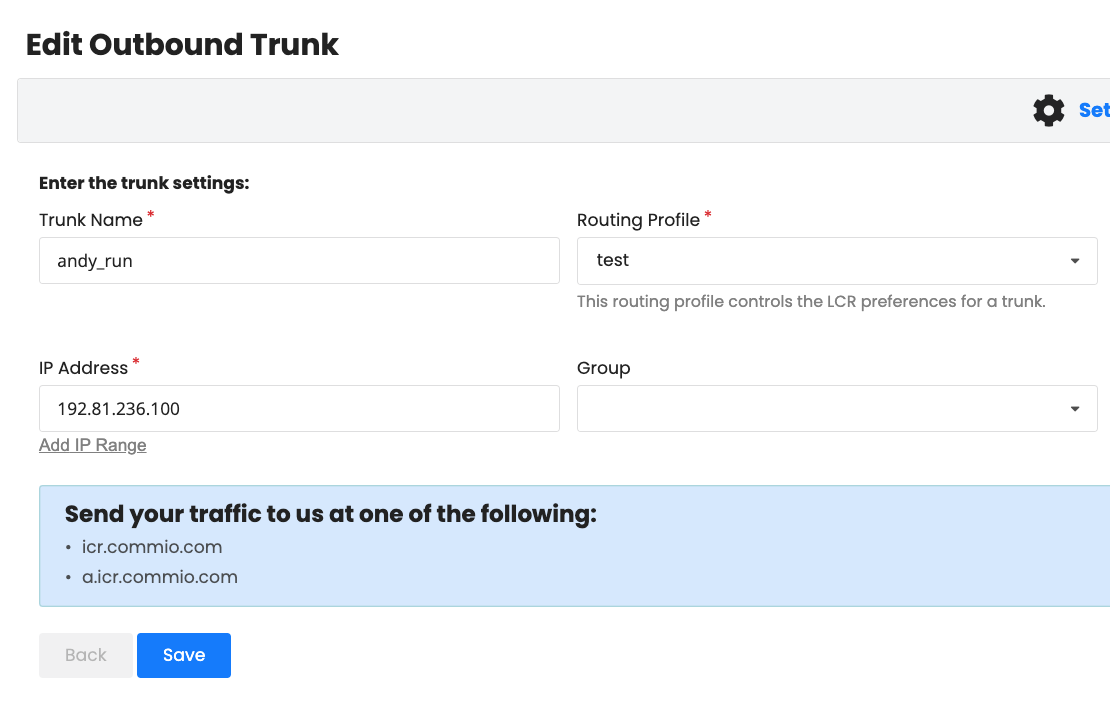
Task: Select the a.icr.commio.com address text
Action: coord(160,577)
